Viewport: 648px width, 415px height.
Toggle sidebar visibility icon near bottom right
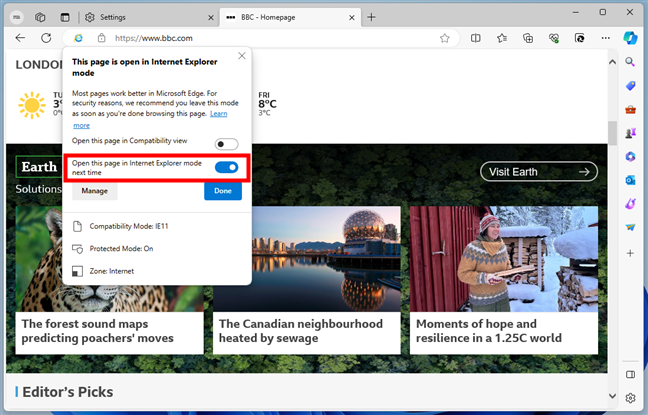tap(630, 374)
